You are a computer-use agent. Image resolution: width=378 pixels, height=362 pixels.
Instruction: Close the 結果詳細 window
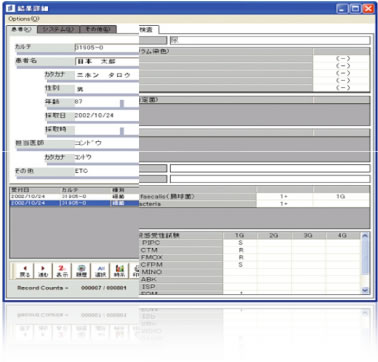368,8
